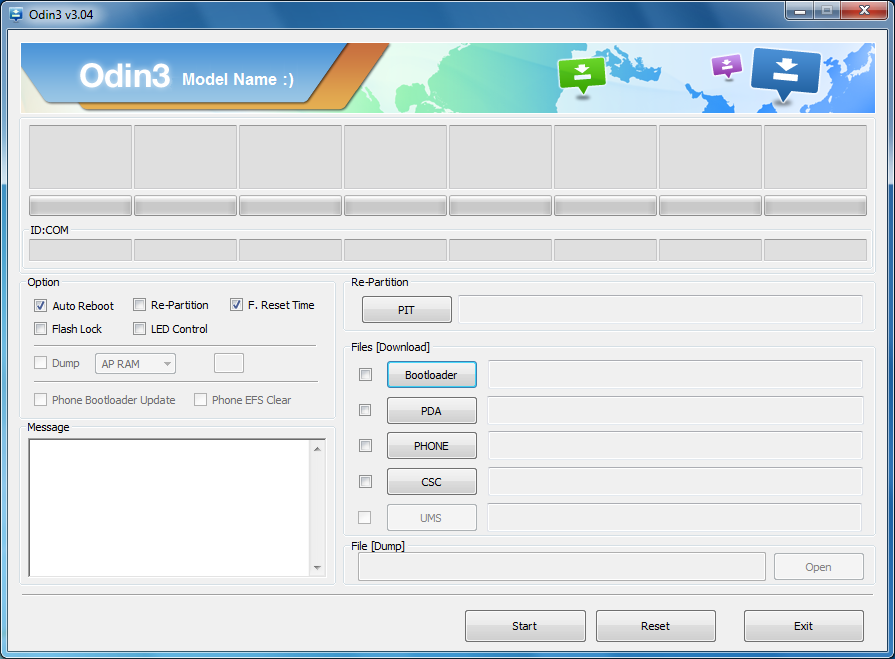Enable the Flash Lock checkbox
895x659 pixels.
click(41, 329)
